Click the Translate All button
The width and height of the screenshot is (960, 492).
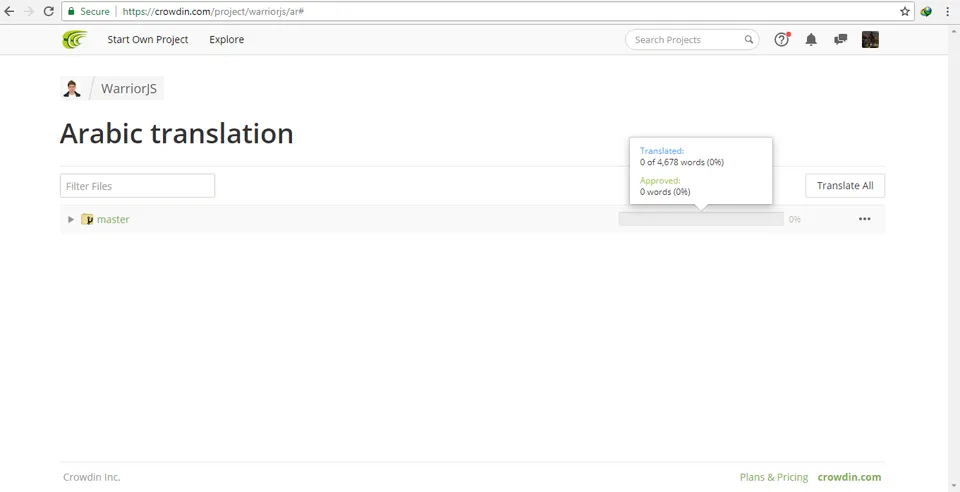pyautogui.click(x=845, y=186)
